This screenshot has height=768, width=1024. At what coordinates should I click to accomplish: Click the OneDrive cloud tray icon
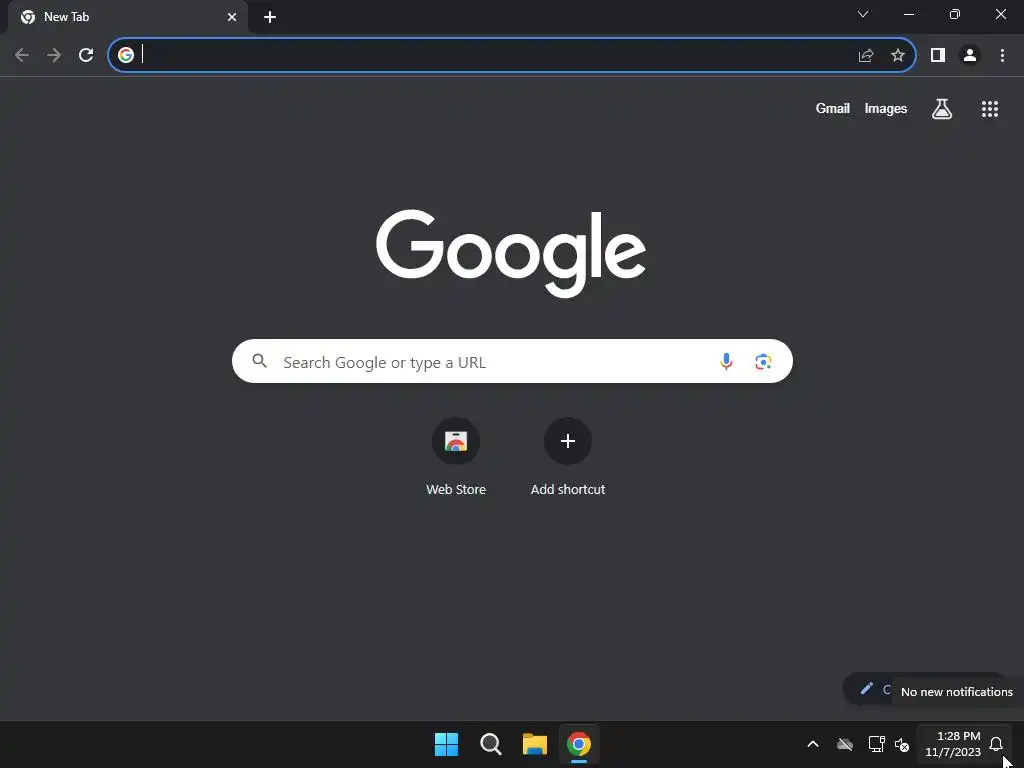[x=845, y=744]
